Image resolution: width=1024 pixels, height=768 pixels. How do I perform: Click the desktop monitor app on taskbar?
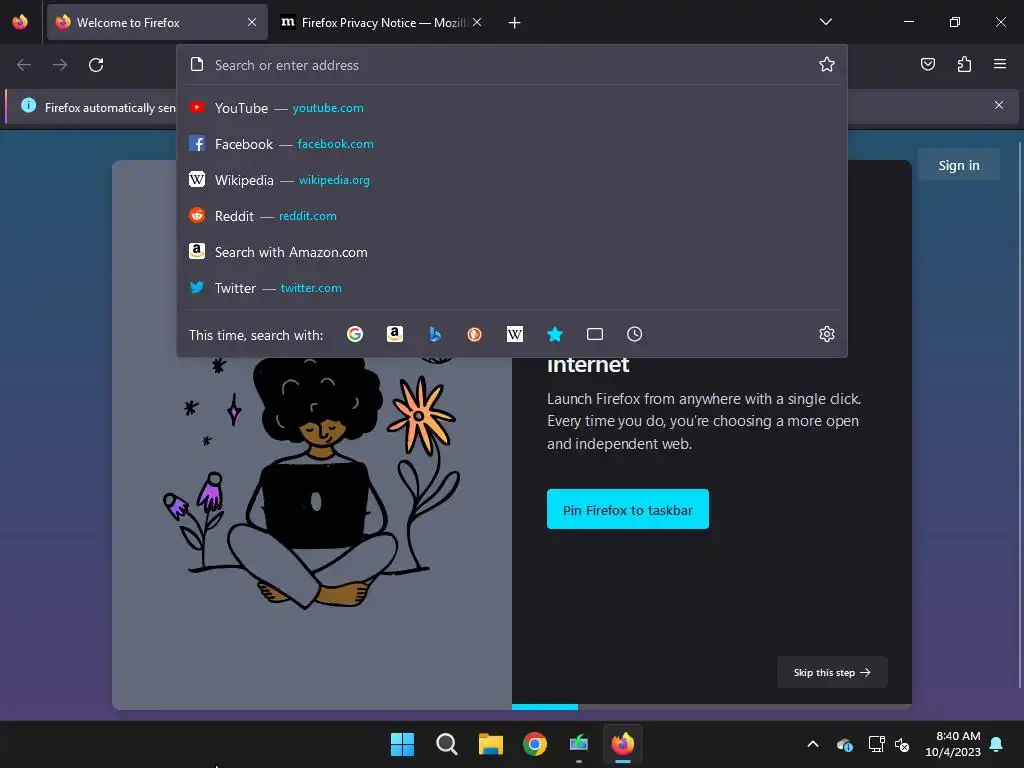[579, 744]
